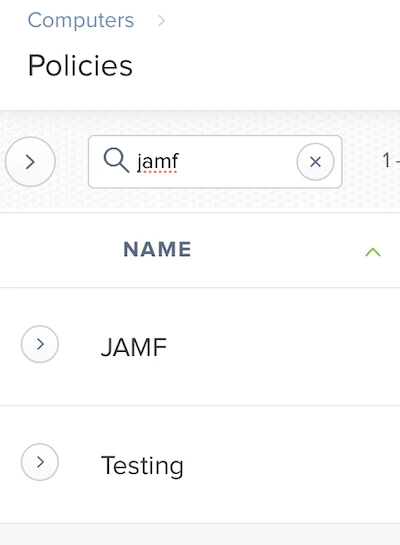Select the JAMF category name
The image size is (400, 545).
(x=134, y=347)
